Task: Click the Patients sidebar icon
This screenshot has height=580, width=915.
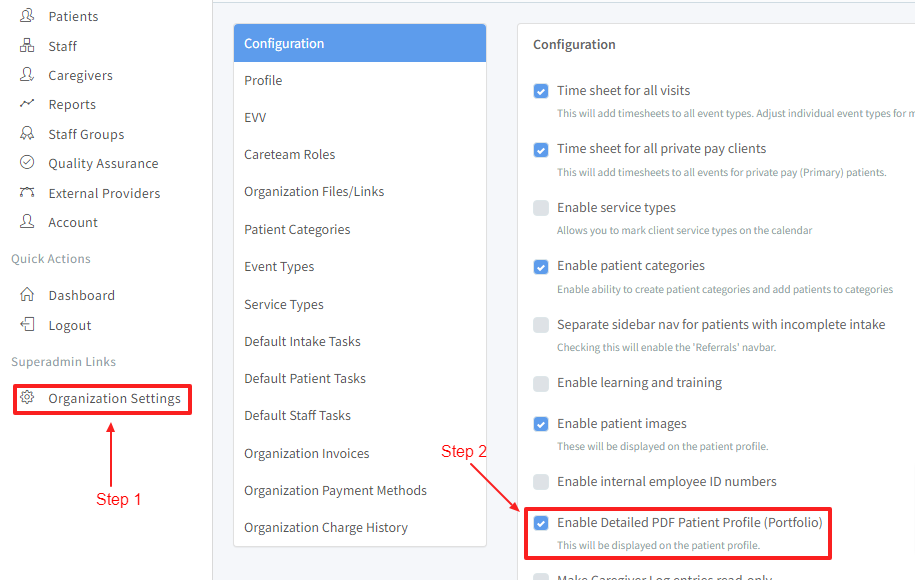Action: click(x=27, y=16)
